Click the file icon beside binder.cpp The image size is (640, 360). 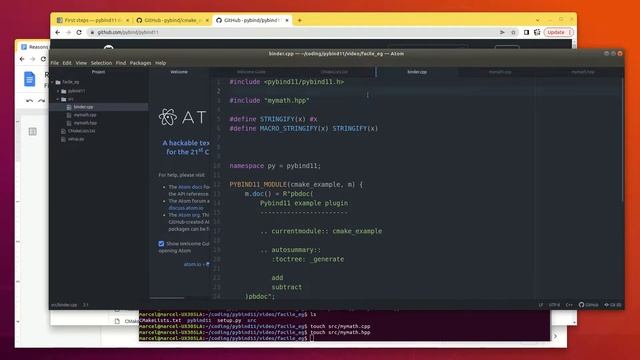pos(69,107)
